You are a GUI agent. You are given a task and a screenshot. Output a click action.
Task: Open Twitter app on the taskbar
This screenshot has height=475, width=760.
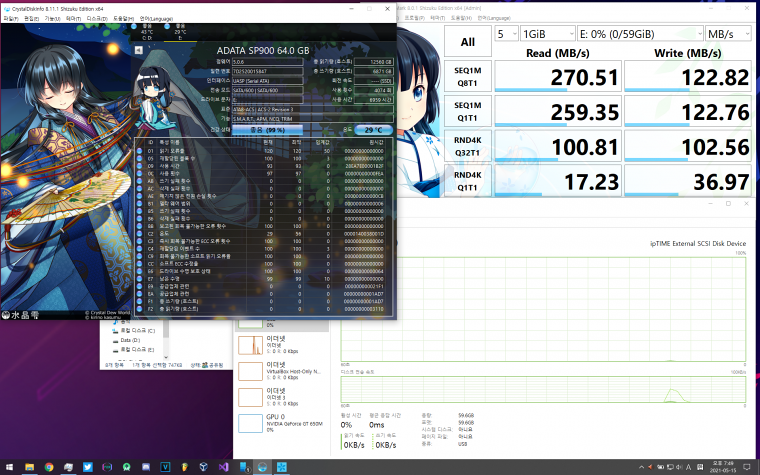pos(88,467)
